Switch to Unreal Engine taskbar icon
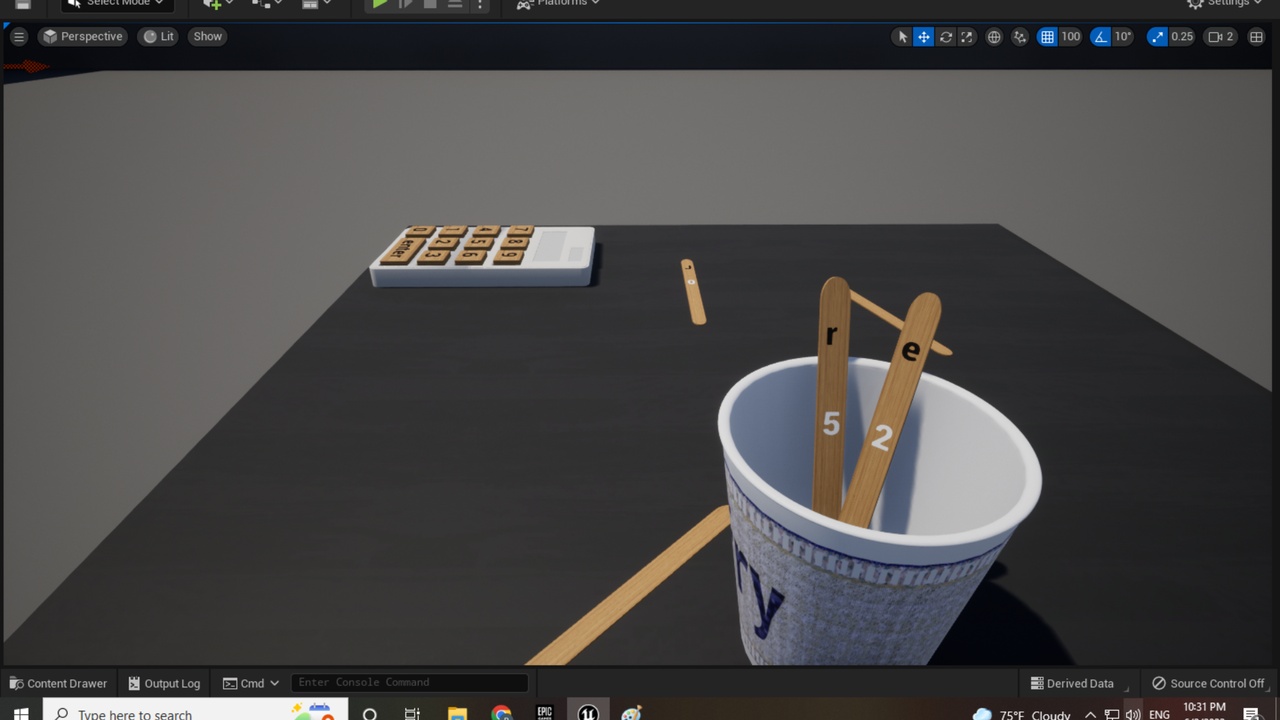 (x=588, y=713)
